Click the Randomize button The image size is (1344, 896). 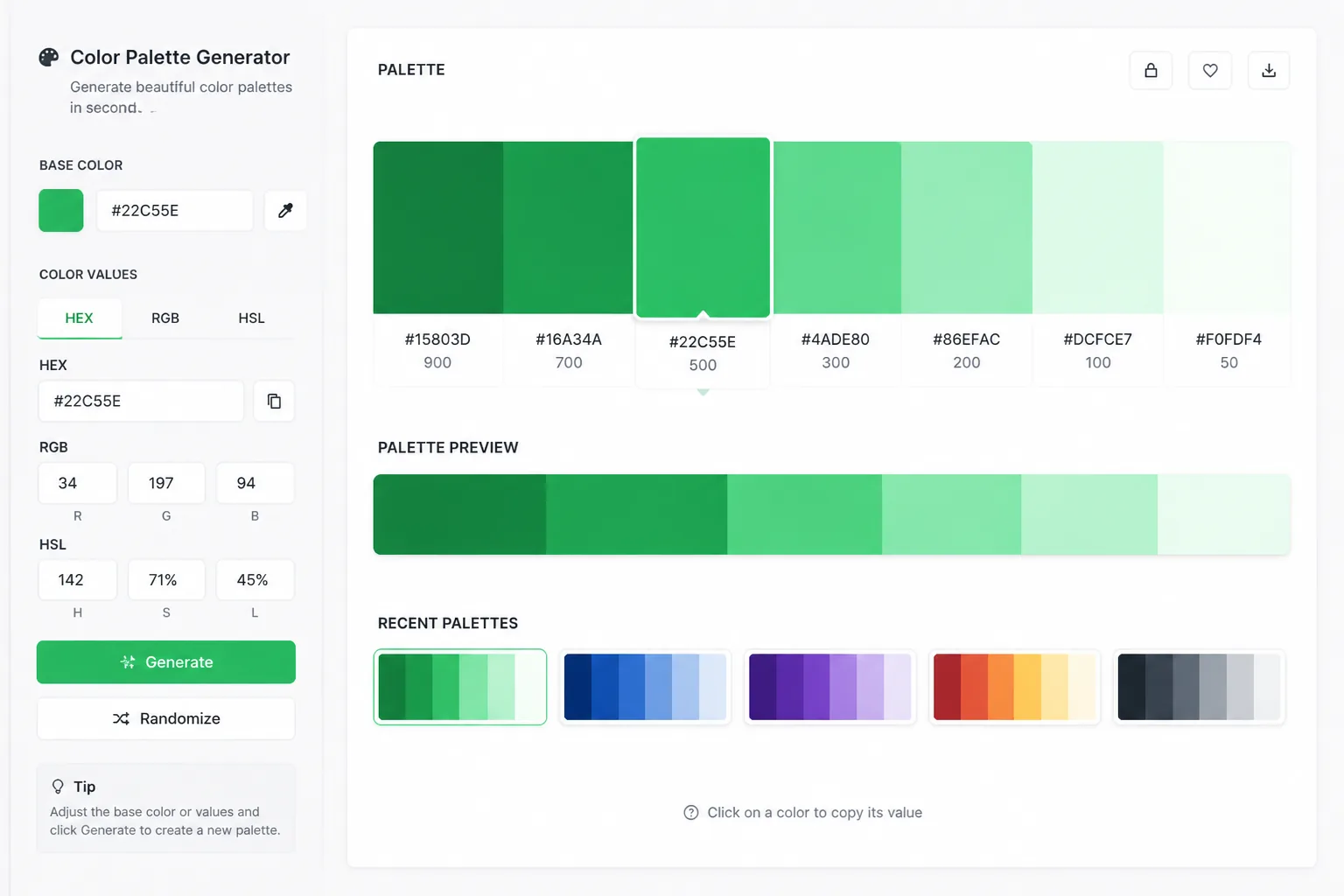pos(166,718)
